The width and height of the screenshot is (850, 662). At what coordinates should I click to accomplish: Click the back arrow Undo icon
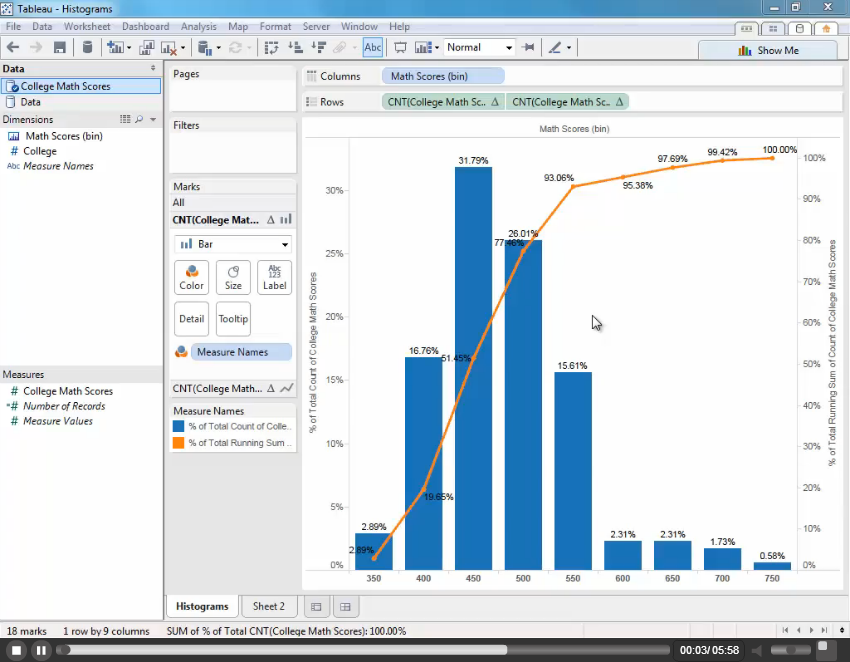[x=13, y=47]
